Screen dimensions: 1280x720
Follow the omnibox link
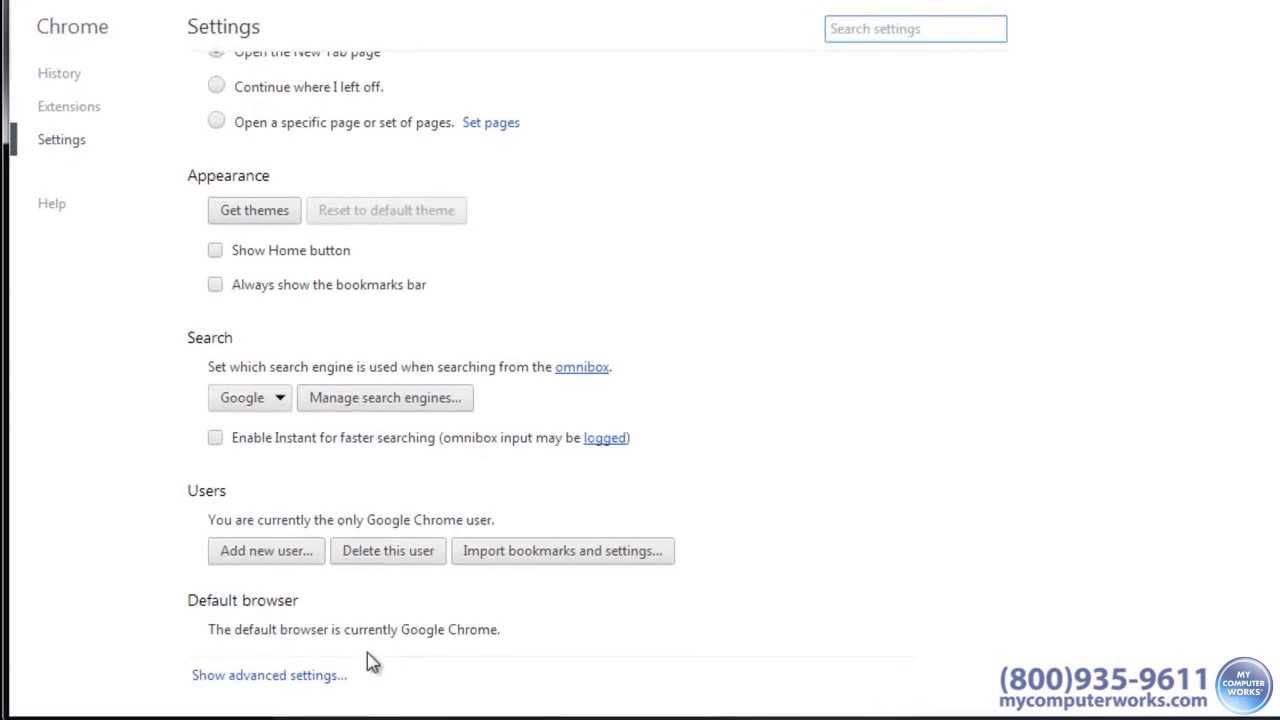(582, 367)
